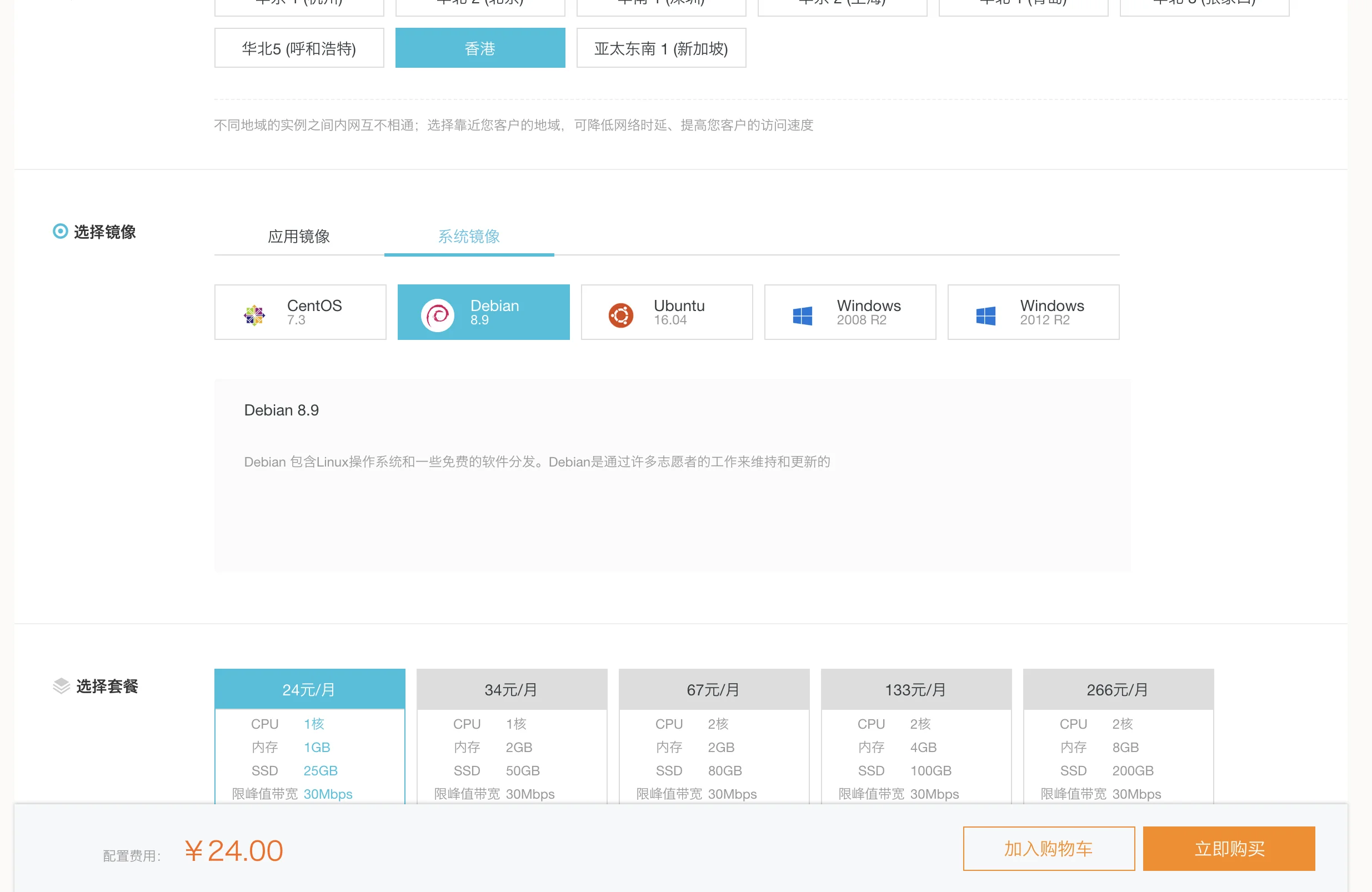Screen dimensions: 1372x892
Task: Select the 亚太东南 1 (新加坡) region
Action: tap(661, 48)
